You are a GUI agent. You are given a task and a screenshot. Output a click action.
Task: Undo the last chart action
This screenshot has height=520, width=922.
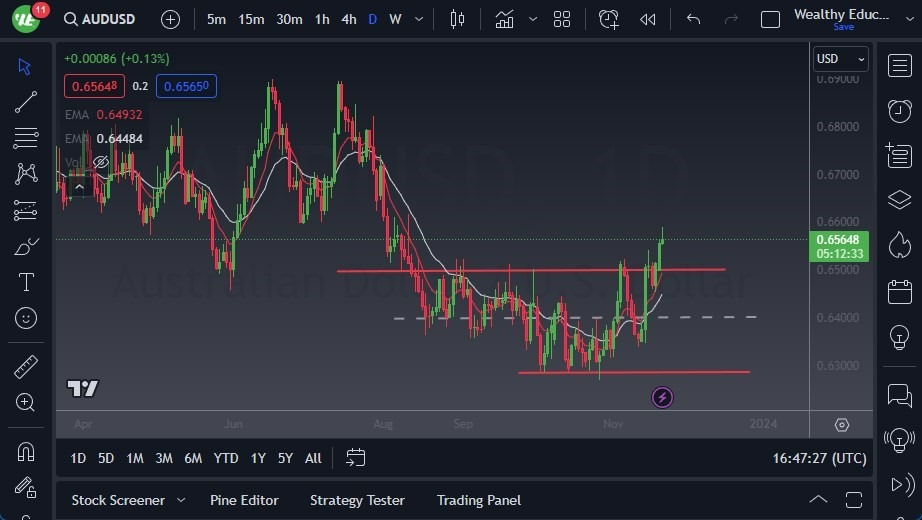coord(693,19)
